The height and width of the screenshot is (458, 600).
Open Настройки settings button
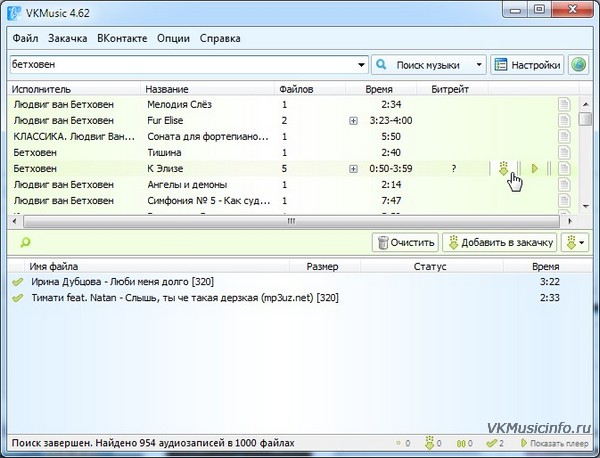[527, 65]
